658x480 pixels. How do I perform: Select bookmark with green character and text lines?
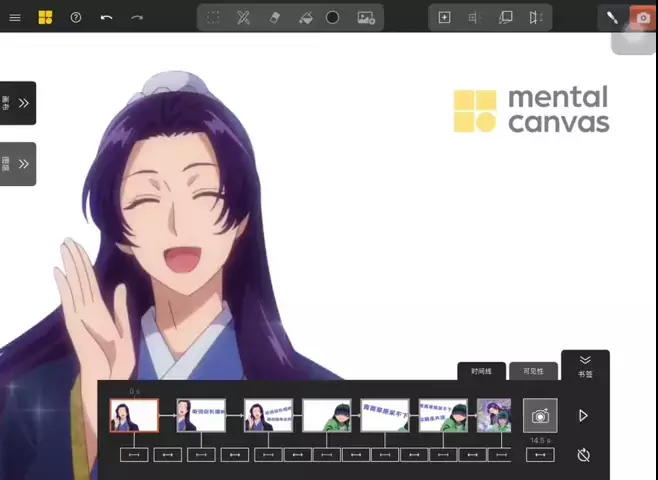[443, 415]
